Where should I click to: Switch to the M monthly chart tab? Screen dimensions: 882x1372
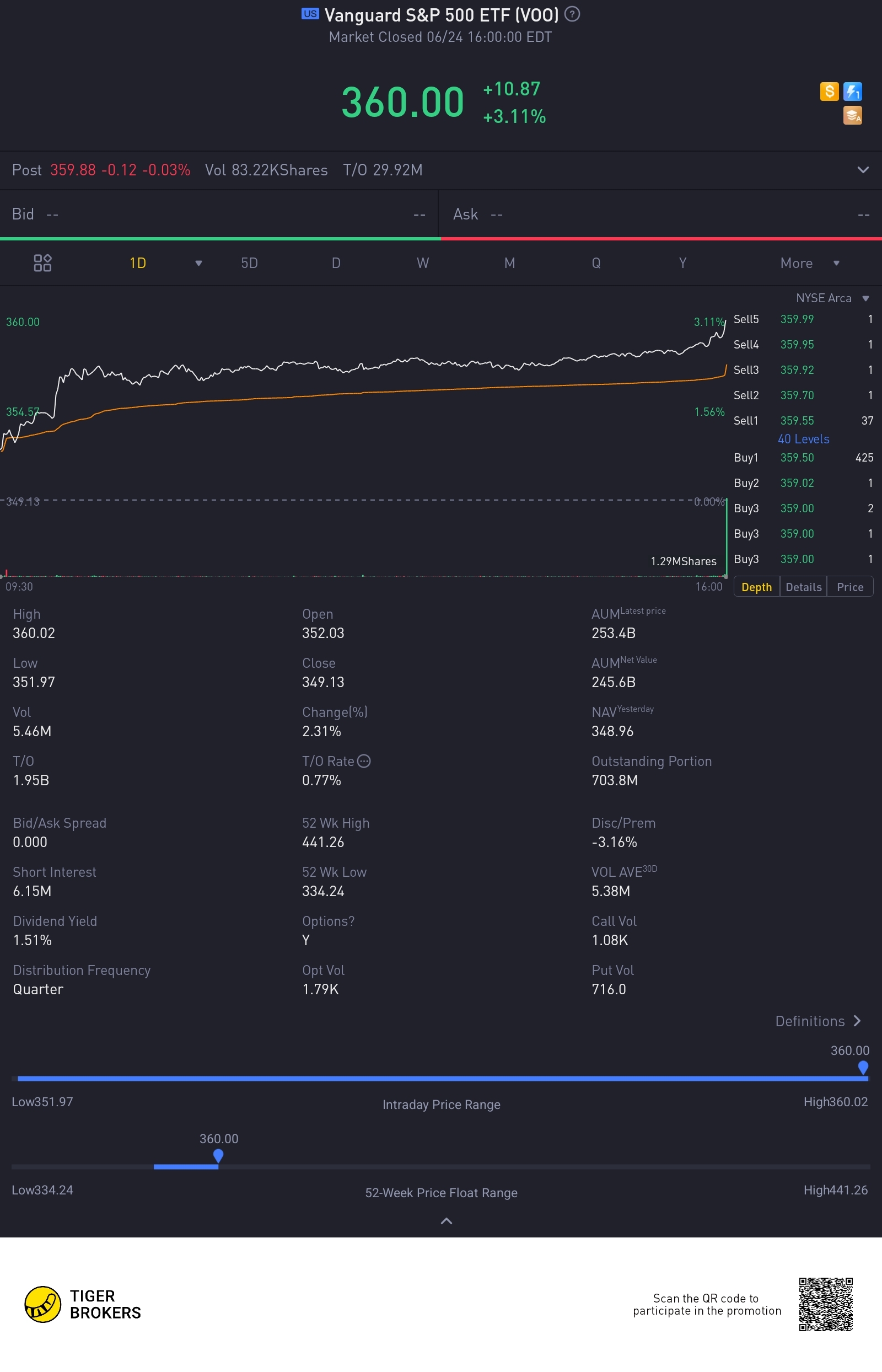click(x=509, y=263)
